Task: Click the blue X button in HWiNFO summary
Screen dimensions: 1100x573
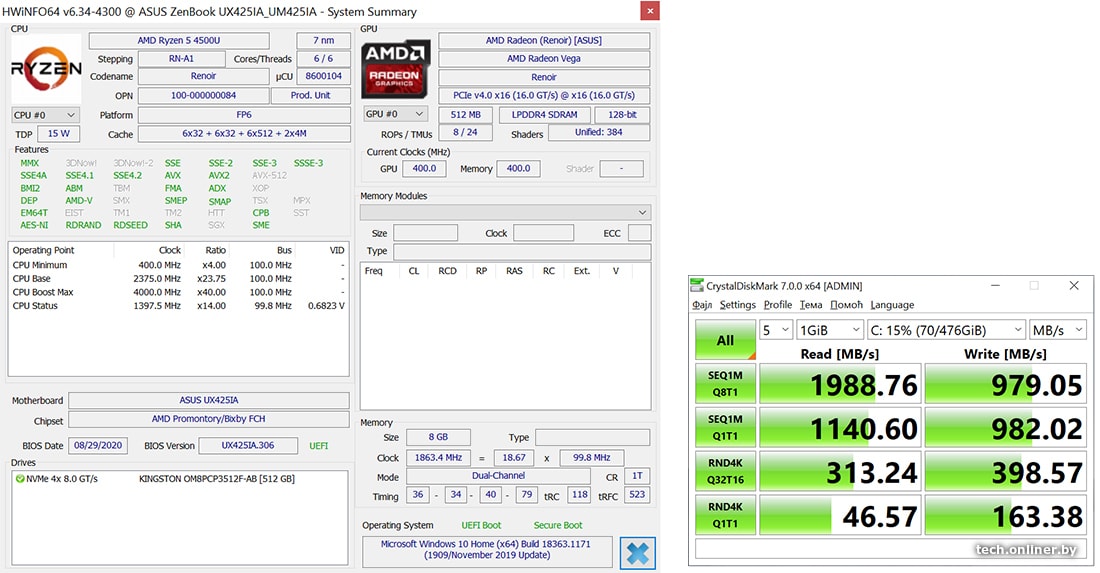Action: click(x=638, y=553)
